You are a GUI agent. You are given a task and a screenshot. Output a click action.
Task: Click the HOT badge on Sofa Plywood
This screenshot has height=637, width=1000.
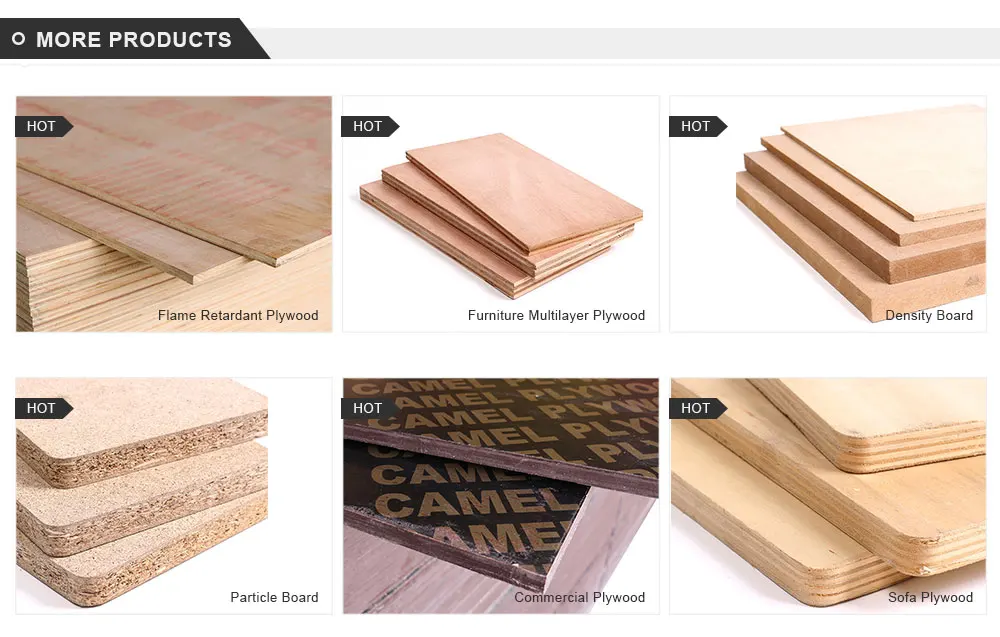pos(698,408)
